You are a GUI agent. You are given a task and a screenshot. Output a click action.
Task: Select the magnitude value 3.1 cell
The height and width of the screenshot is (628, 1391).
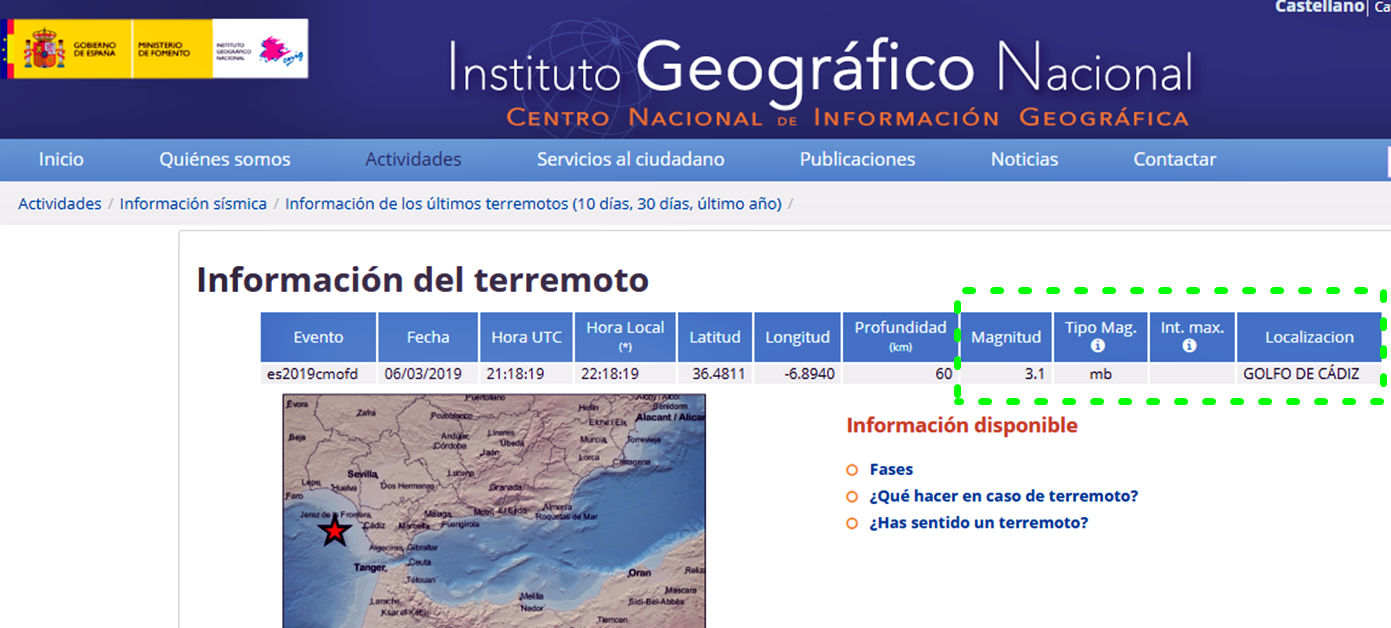[x=1006, y=374]
